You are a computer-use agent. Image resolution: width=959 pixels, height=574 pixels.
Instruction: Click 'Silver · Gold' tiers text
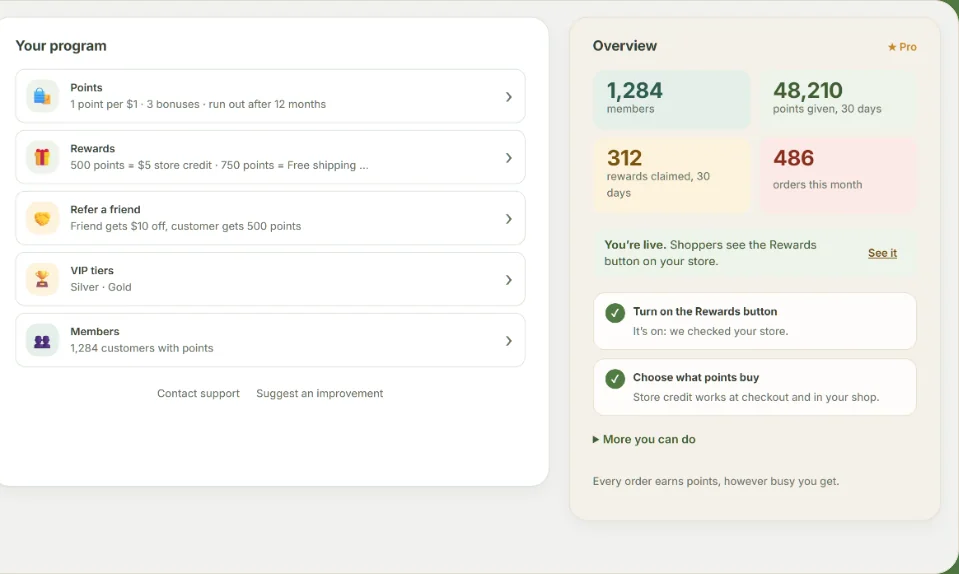click(x=100, y=288)
